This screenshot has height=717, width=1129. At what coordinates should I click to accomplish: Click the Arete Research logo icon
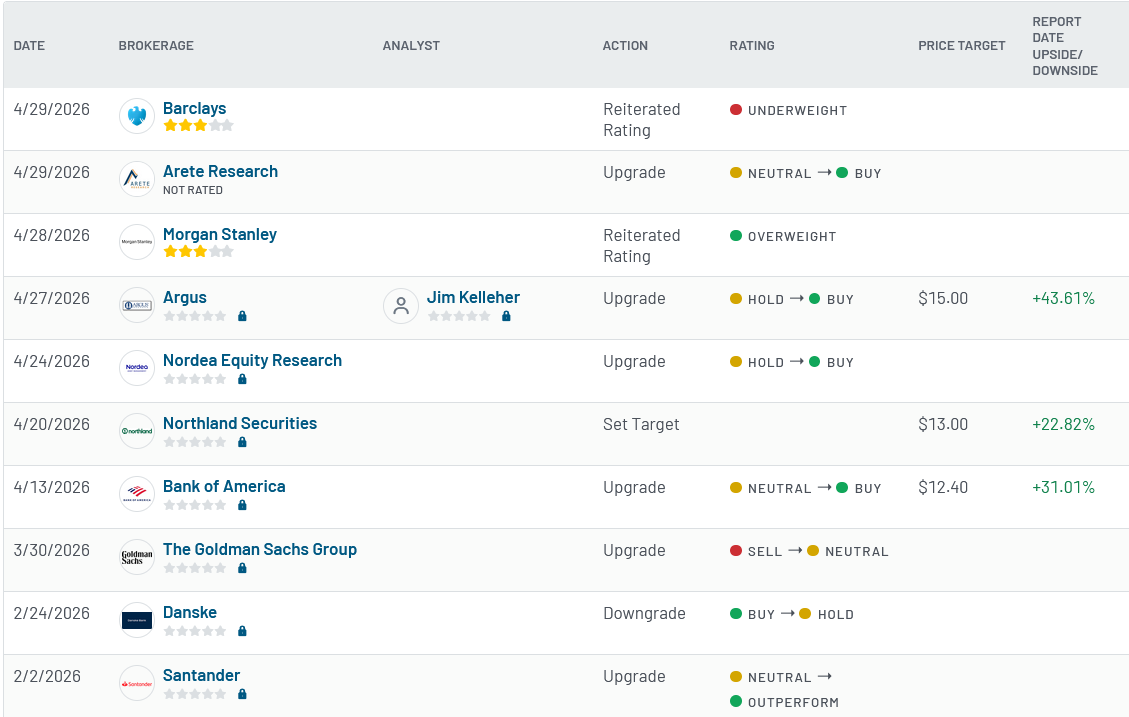137,179
